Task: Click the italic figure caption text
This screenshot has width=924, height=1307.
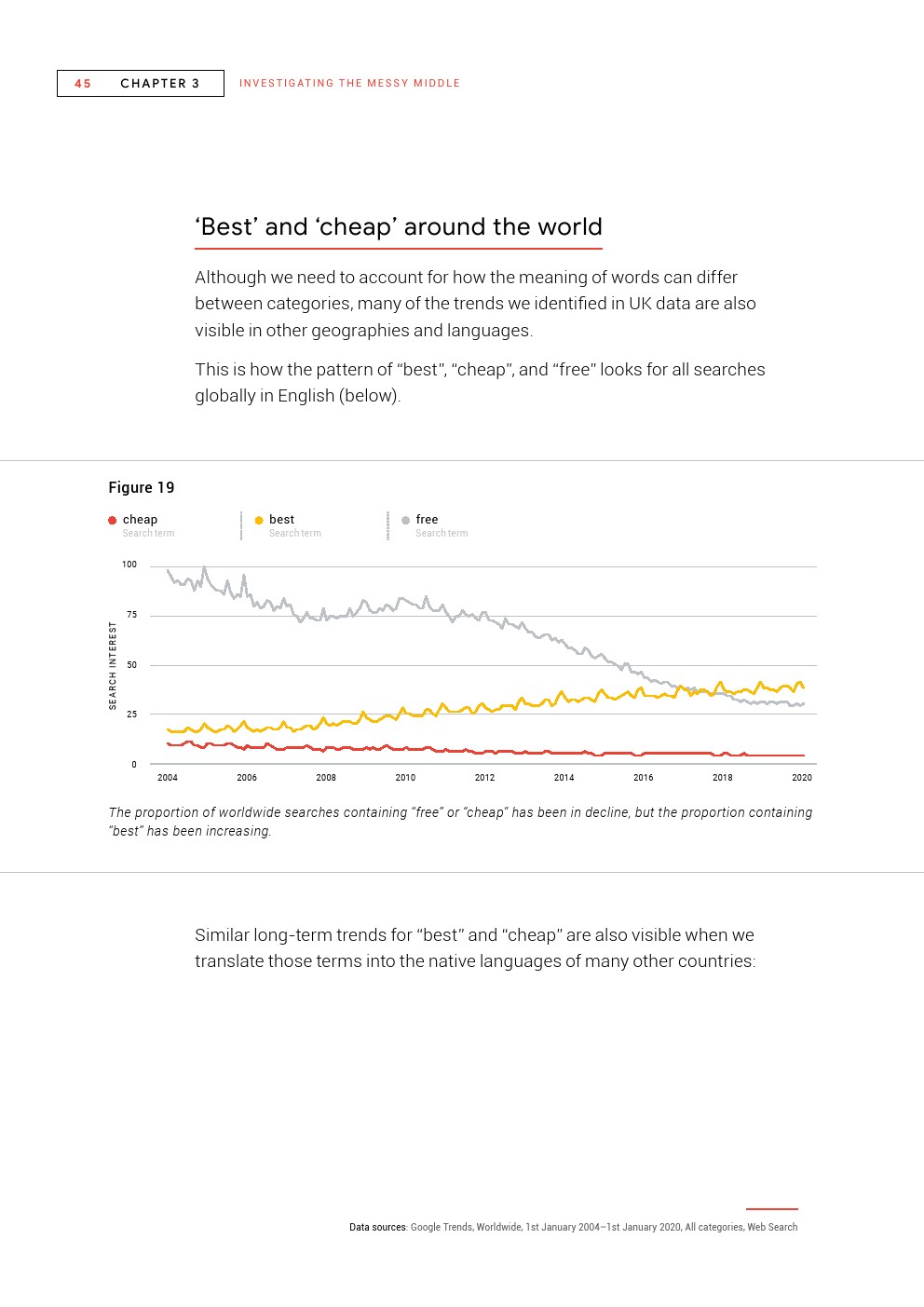Action: [x=461, y=822]
